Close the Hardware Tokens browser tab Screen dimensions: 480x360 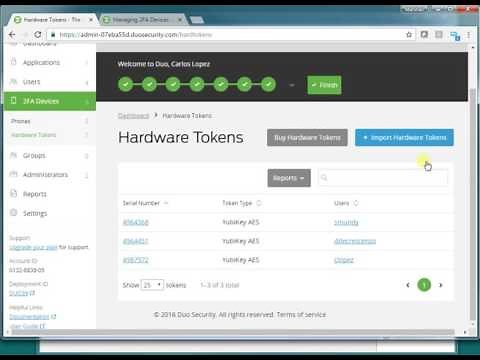pyautogui.click(x=91, y=20)
